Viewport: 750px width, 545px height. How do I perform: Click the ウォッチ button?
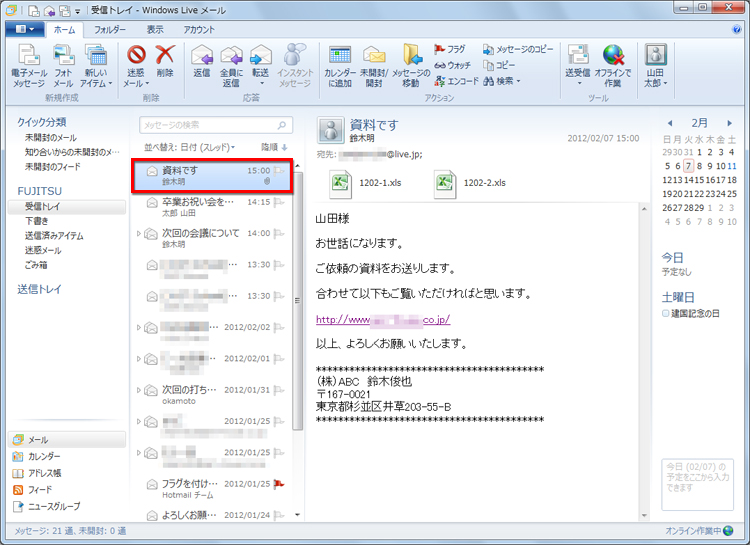(x=452, y=66)
